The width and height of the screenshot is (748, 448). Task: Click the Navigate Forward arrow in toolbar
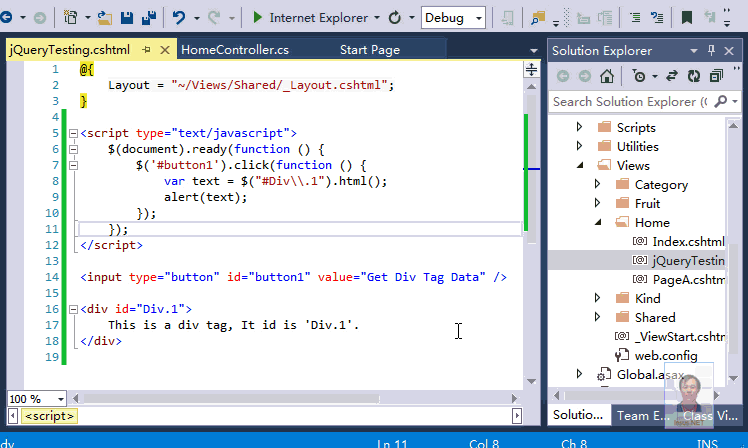click(40, 18)
